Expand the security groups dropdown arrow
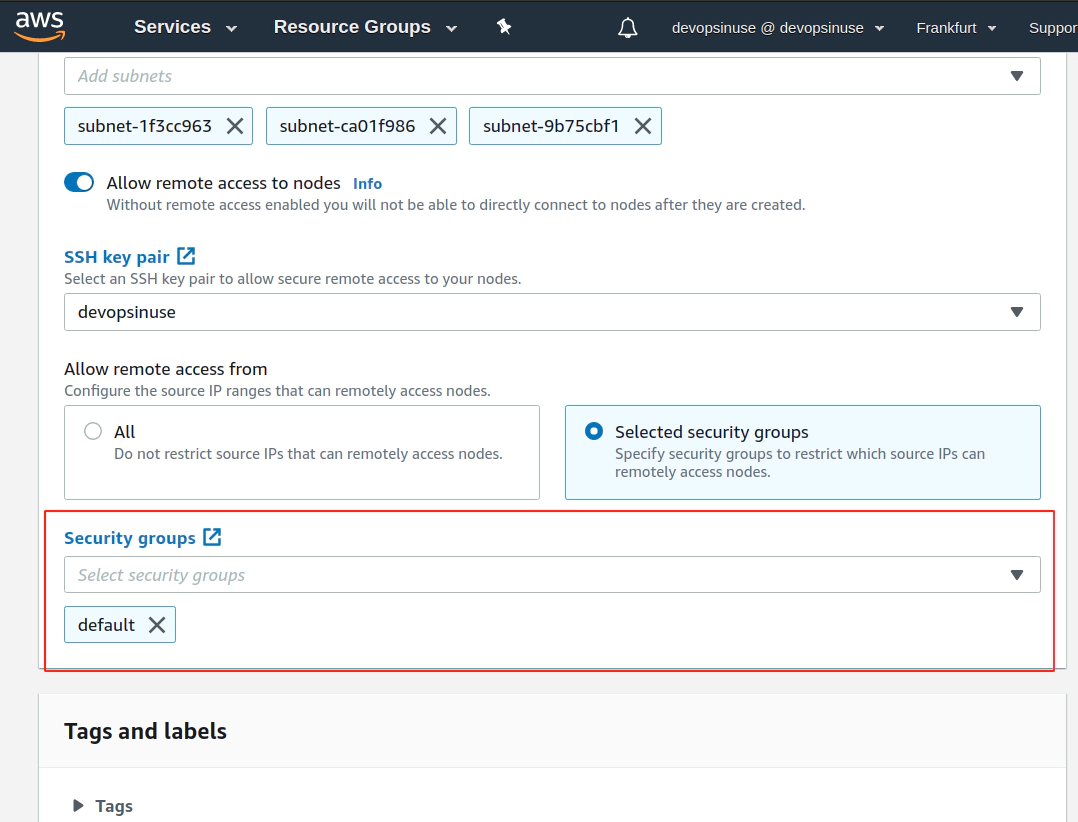This screenshot has width=1078, height=822. (1017, 575)
